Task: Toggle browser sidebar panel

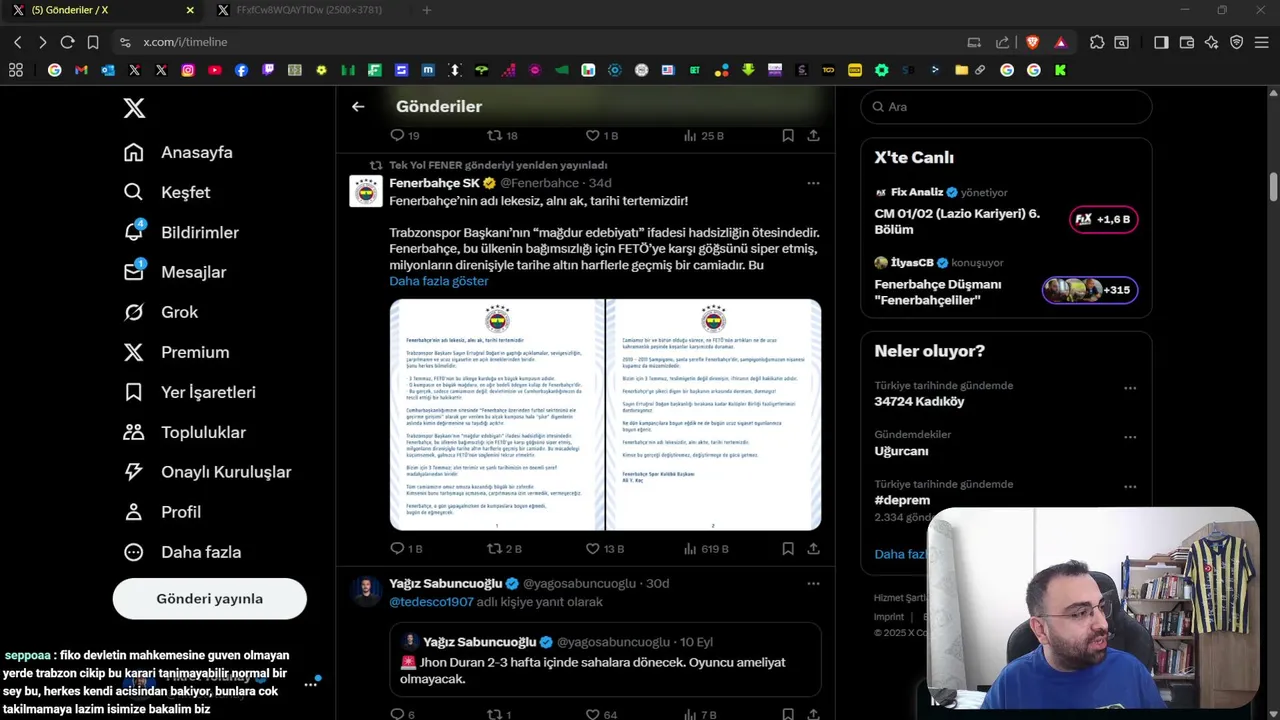Action: pyautogui.click(x=1161, y=42)
